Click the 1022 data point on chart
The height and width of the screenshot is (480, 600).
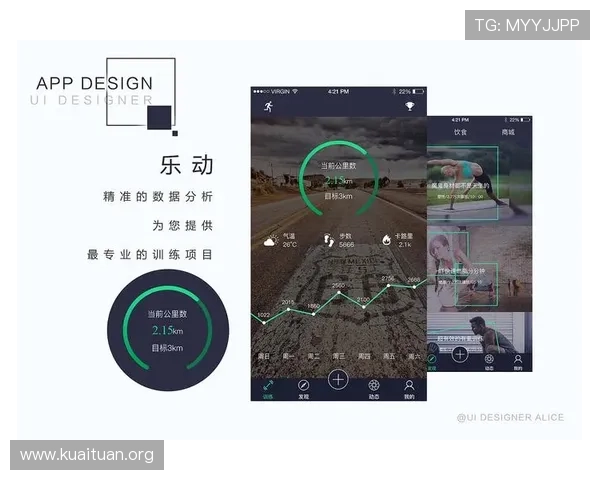click(x=264, y=323)
